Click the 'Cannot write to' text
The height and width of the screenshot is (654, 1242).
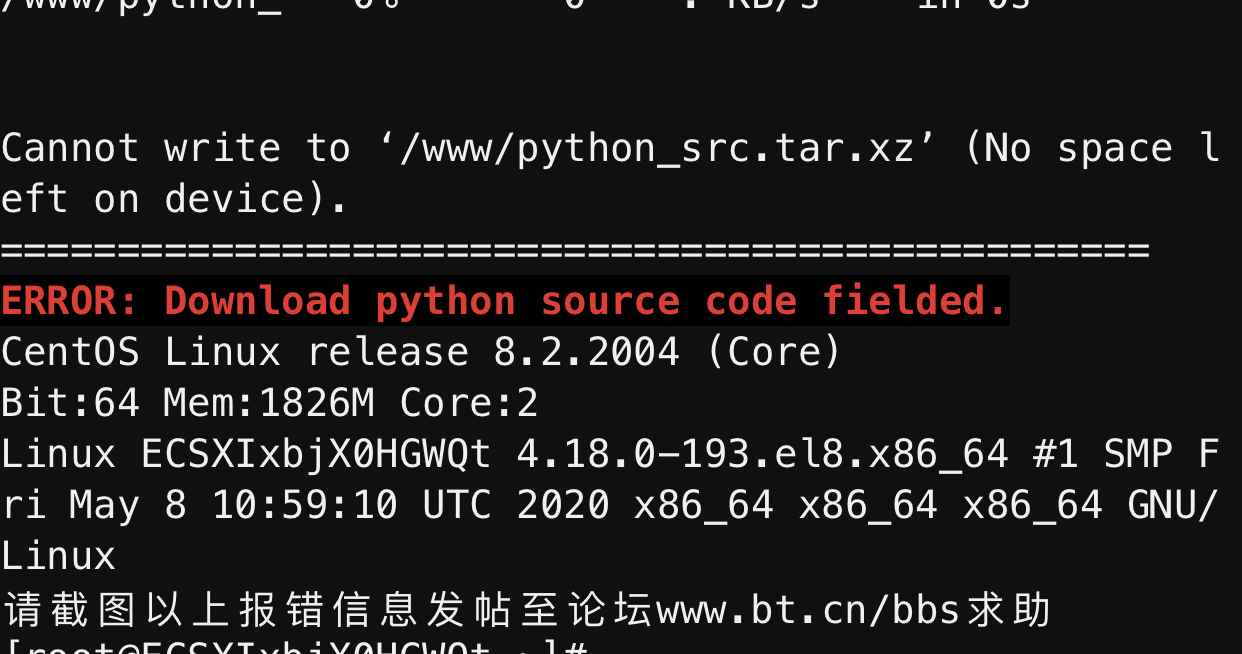coord(176,148)
